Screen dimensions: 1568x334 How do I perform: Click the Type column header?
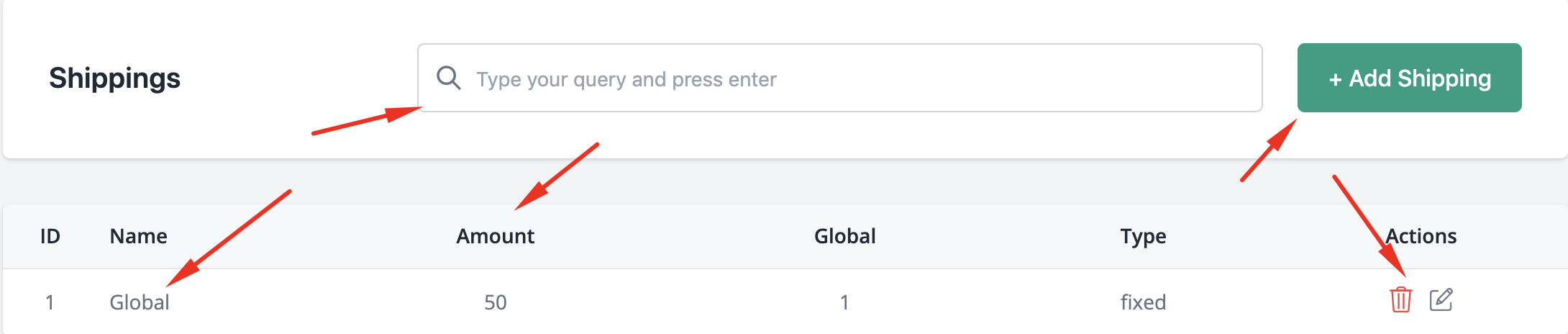point(1143,237)
